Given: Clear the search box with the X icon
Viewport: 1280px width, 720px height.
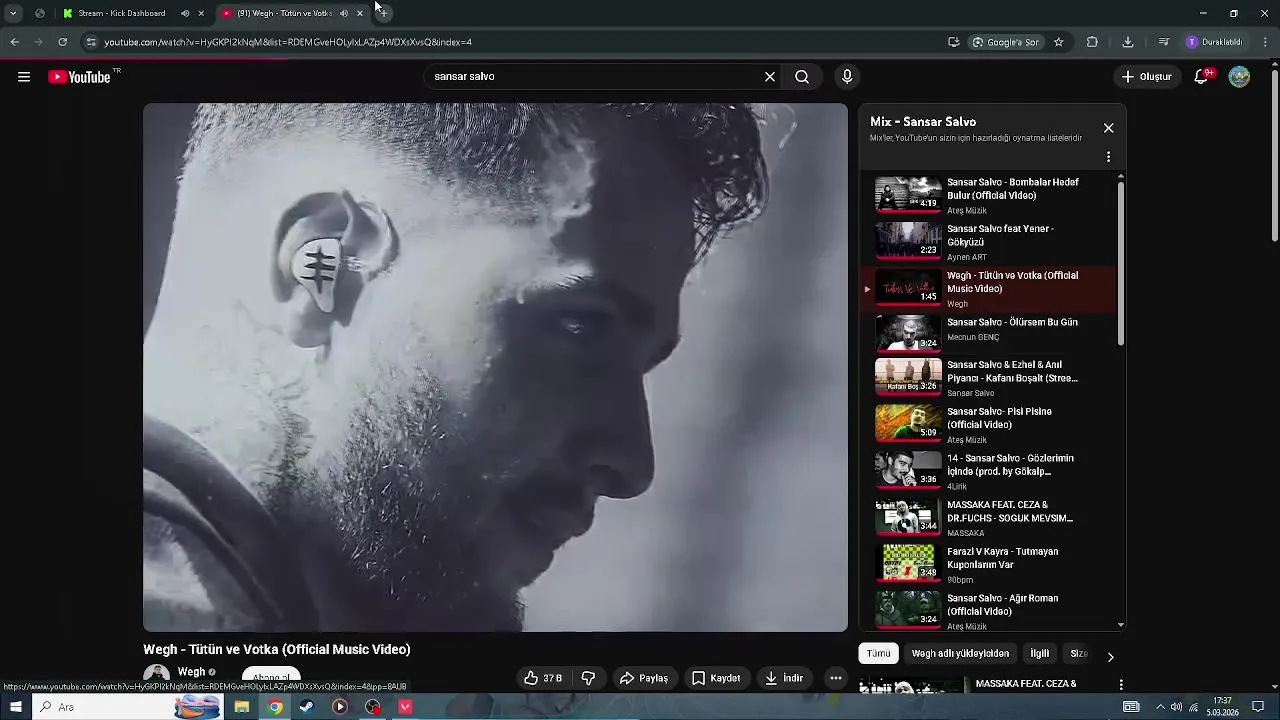Looking at the screenshot, I should (770, 77).
